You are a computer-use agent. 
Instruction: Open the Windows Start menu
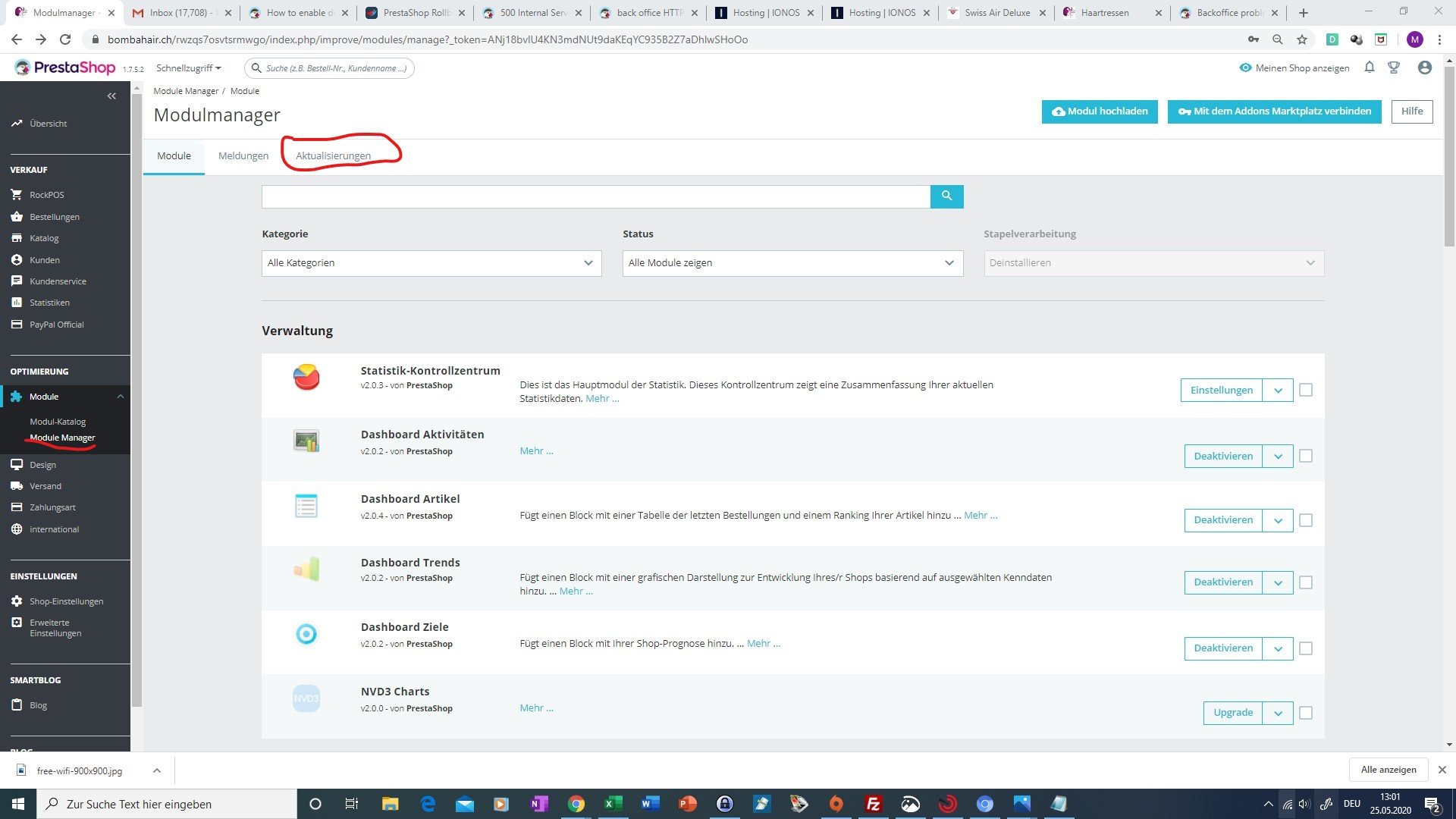(x=18, y=804)
